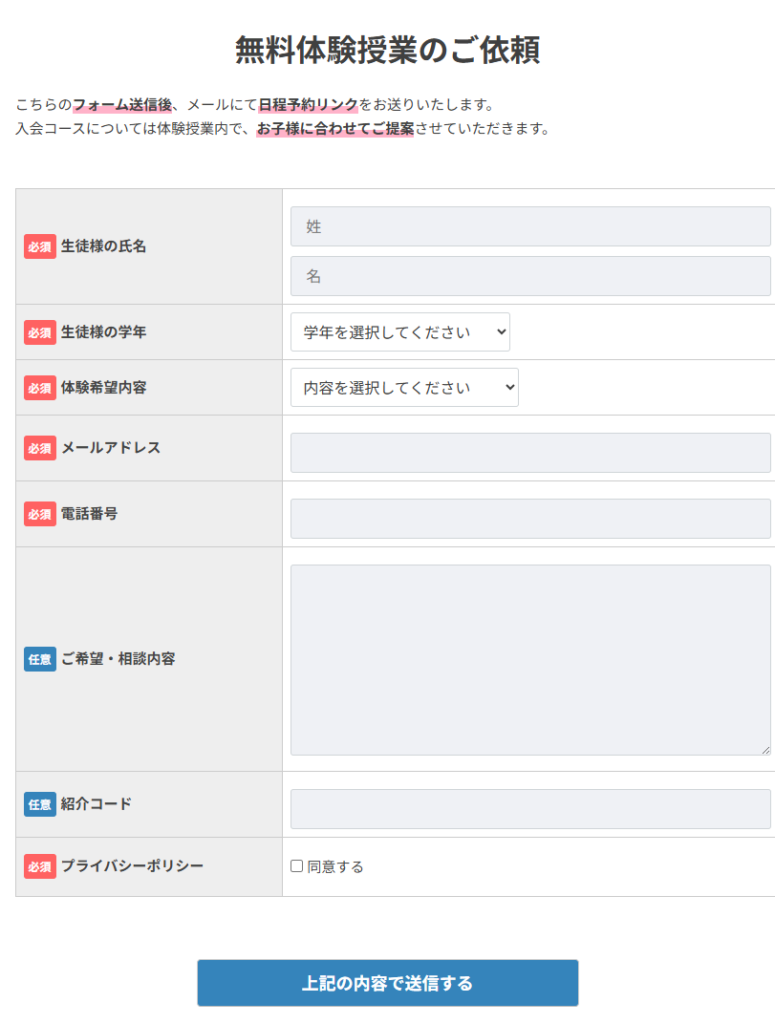Open the 内容を選択してください dropdown
The width and height of the screenshot is (775, 1024).
pos(404,387)
